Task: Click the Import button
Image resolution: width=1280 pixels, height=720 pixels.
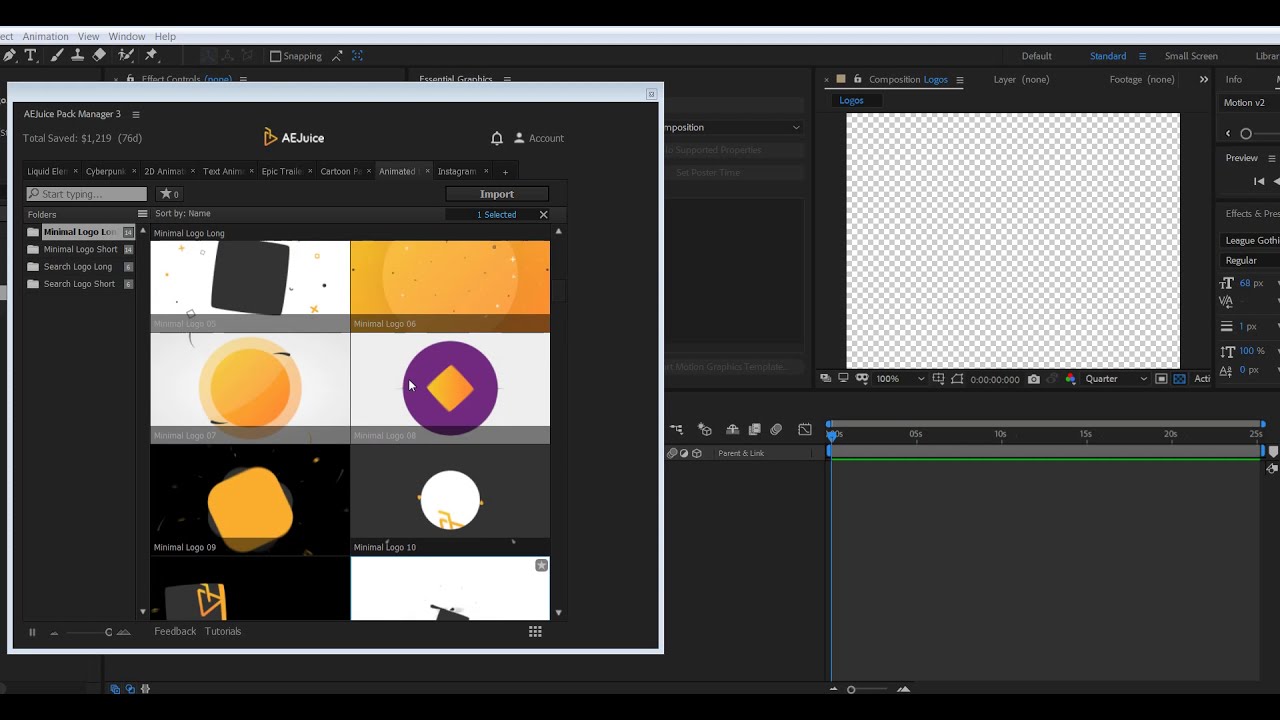Action: click(x=497, y=194)
